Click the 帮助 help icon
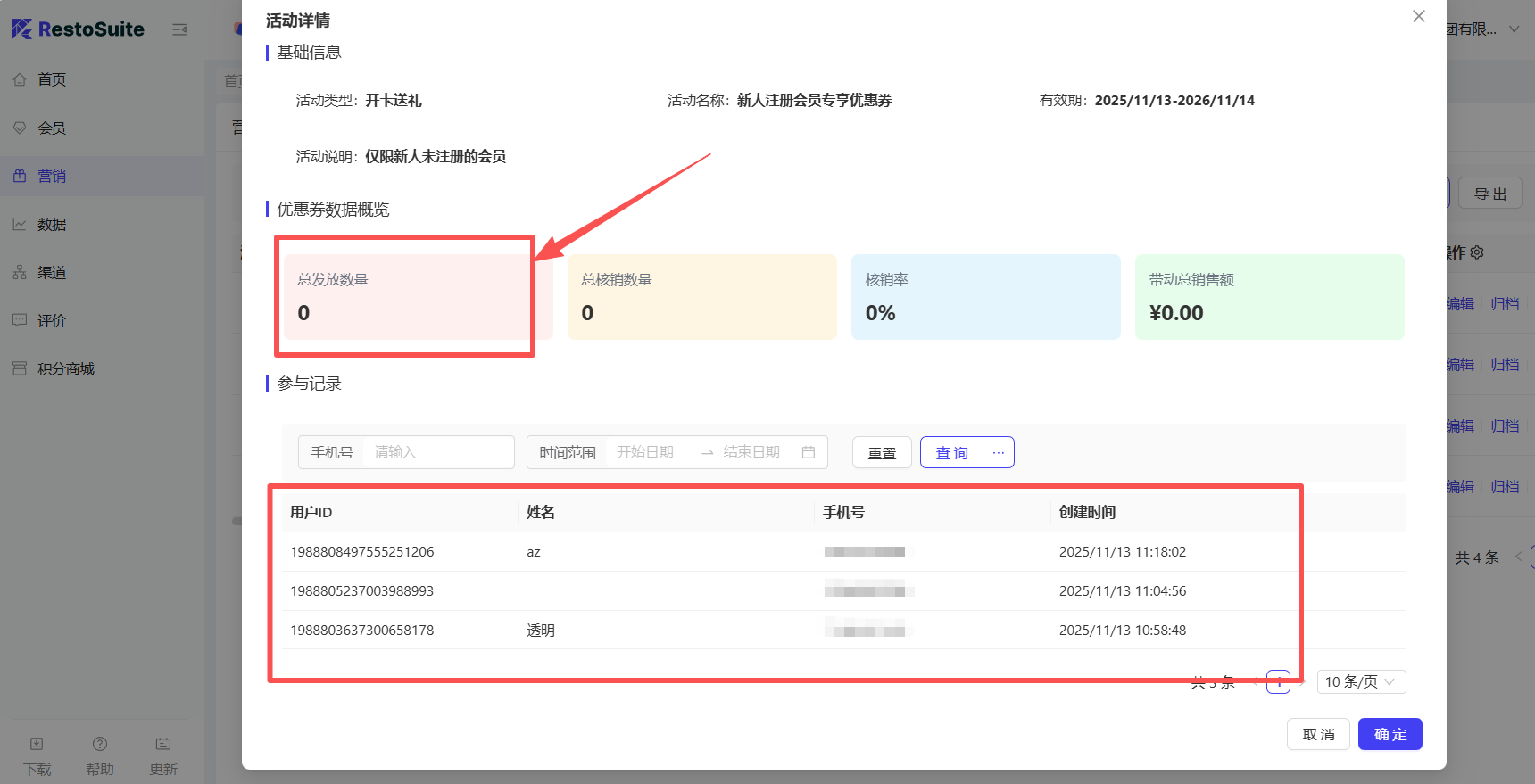Viewport: 1535px width, 784px height. coord(100,744)
